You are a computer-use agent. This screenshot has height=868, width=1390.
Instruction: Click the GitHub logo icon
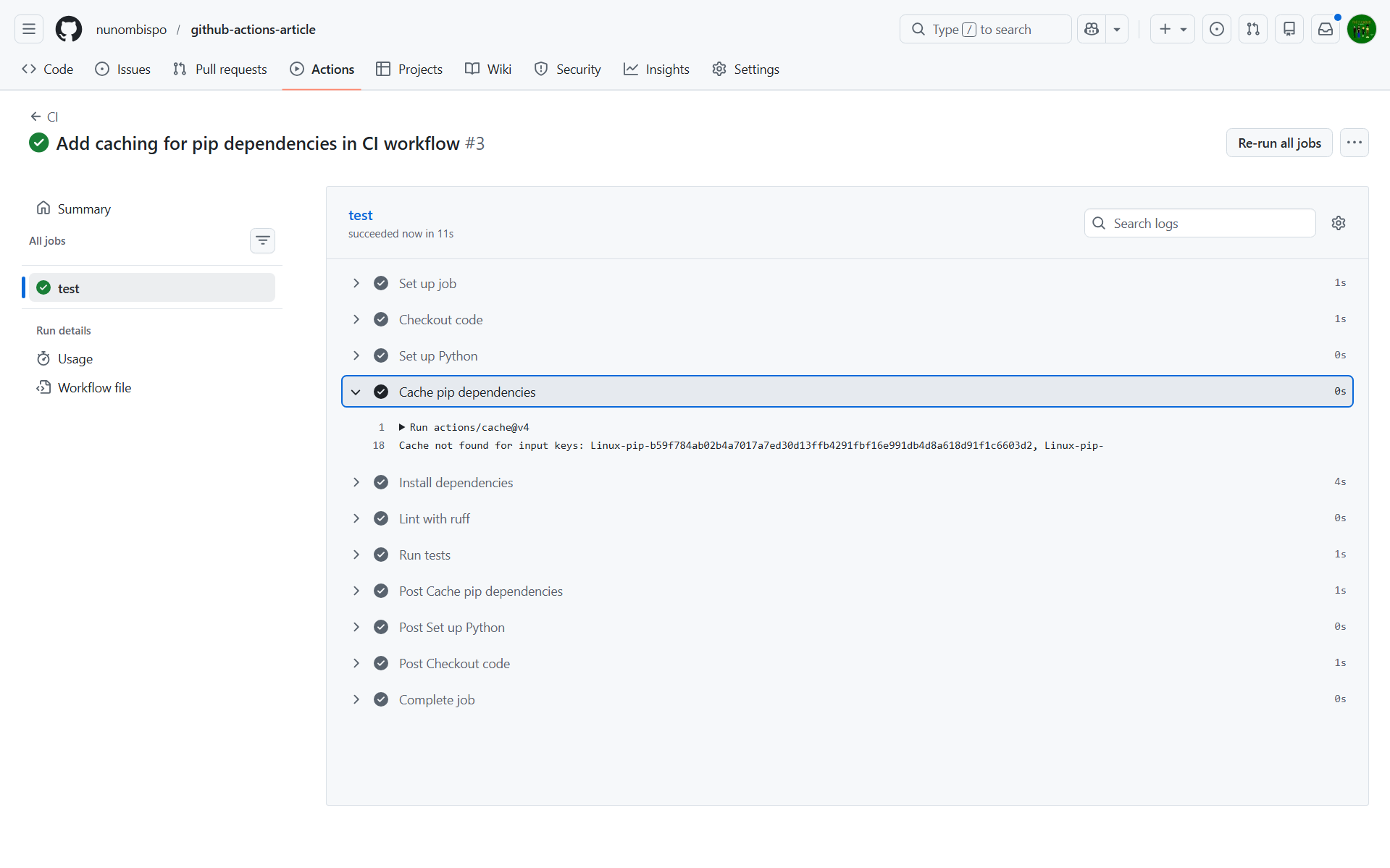(69, 29)
